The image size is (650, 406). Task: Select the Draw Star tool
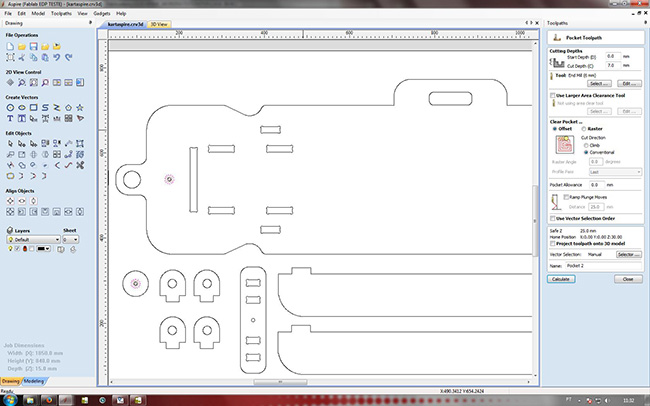[x=80, y=107]
